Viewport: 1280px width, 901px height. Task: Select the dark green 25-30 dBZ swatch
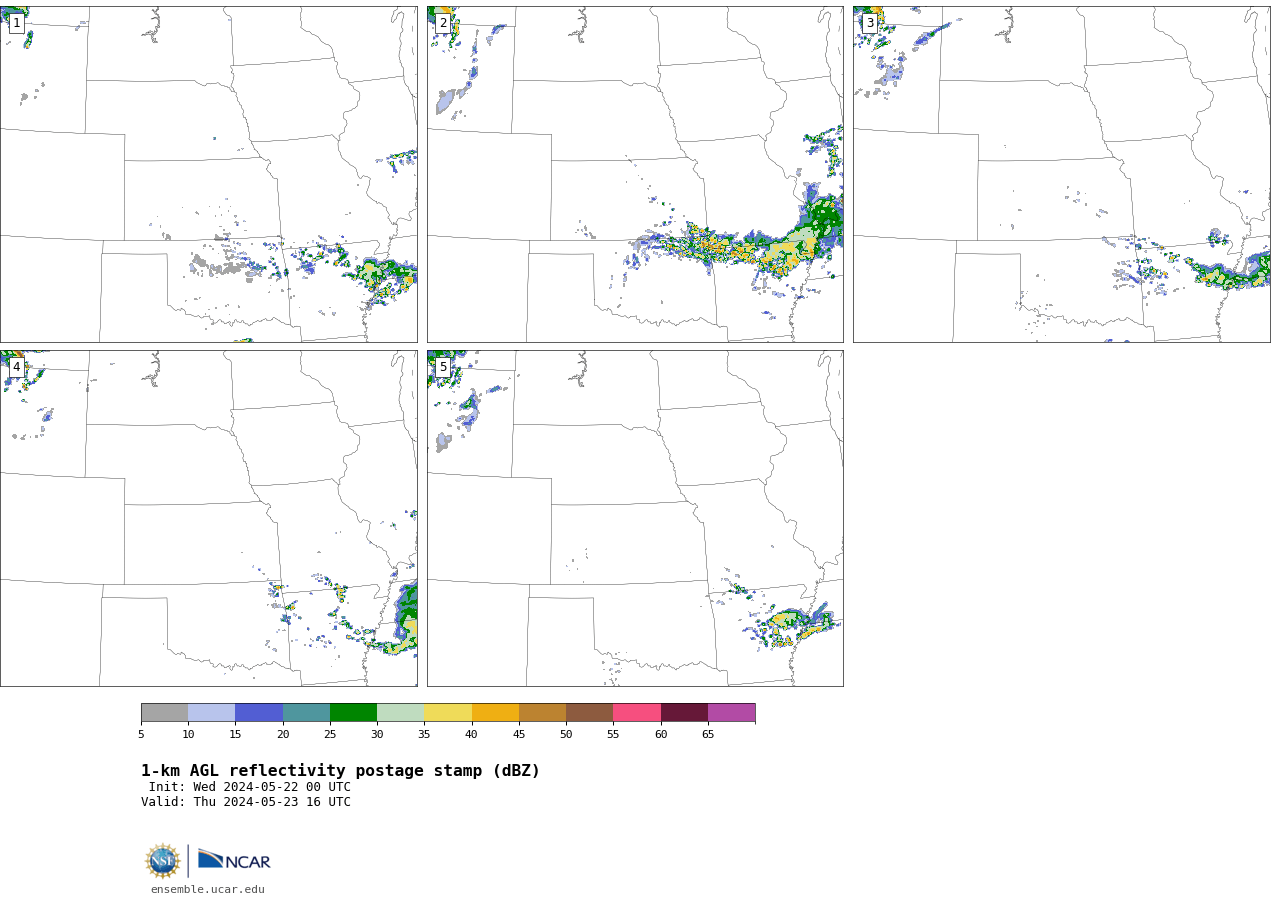click(x=353, y=713)
